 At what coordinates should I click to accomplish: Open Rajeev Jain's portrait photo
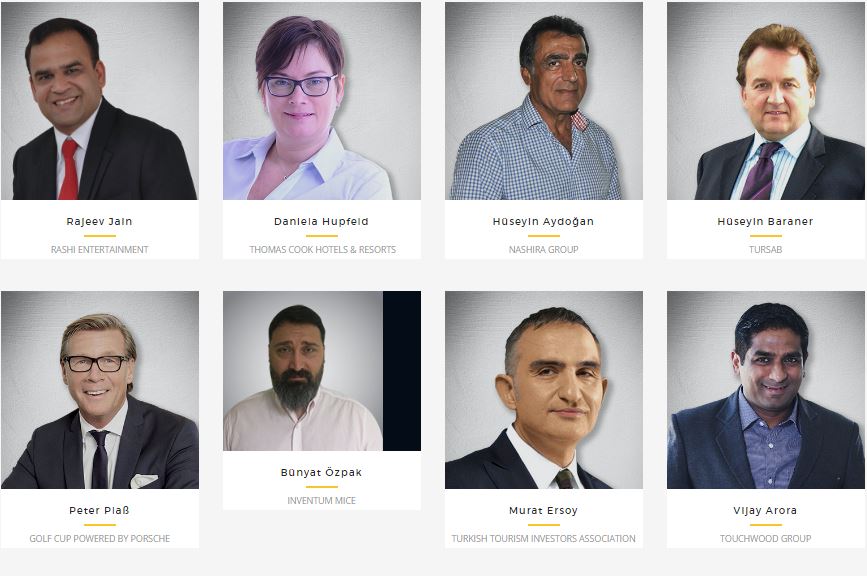(100, 101)
